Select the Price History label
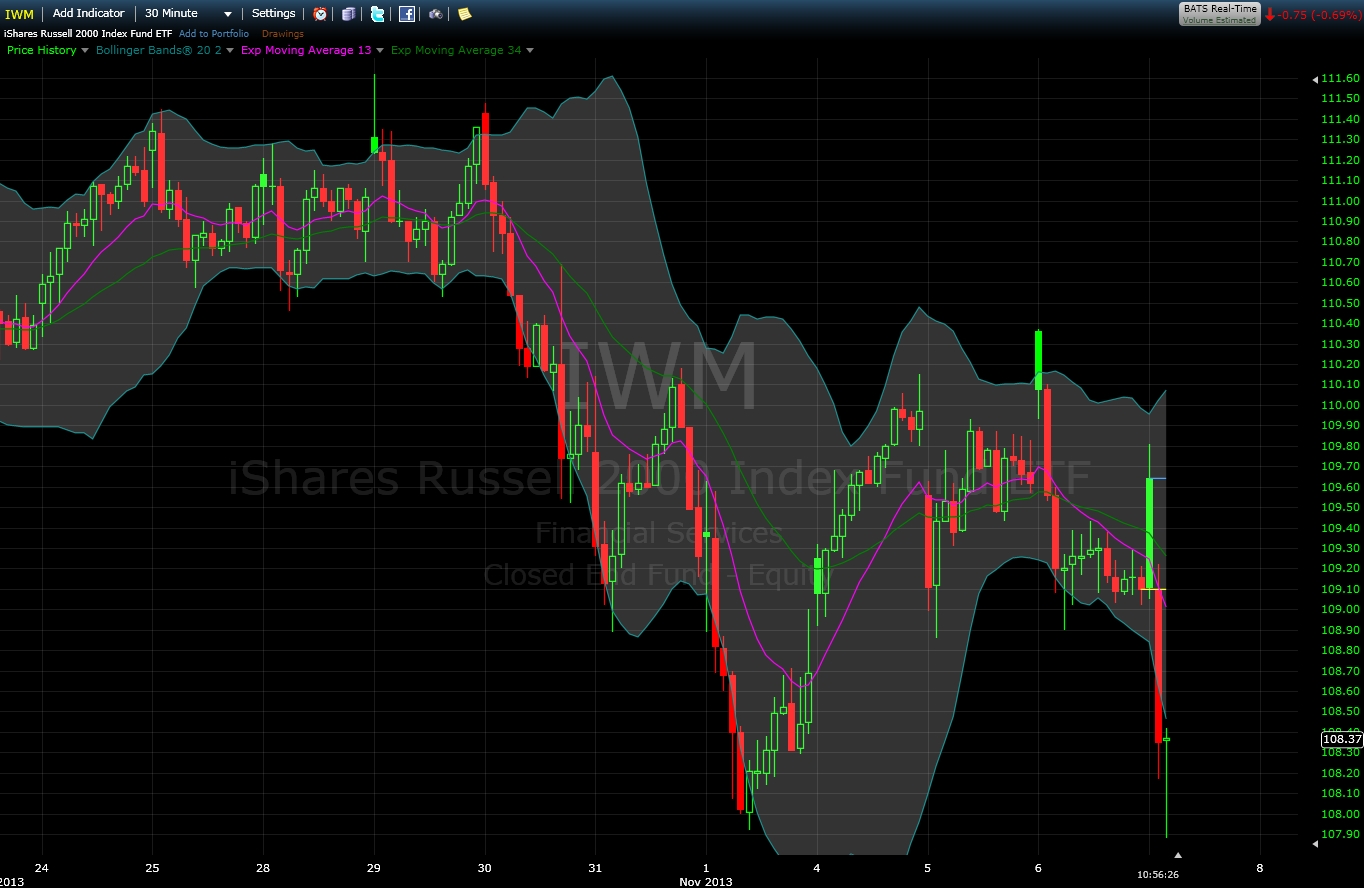 click(x=41, y=50)
